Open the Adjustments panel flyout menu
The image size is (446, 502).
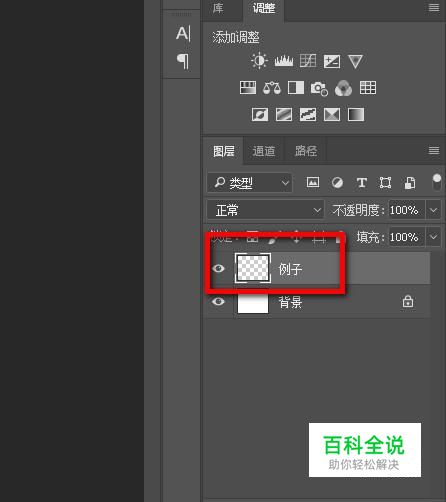click(x=434, y=8)
